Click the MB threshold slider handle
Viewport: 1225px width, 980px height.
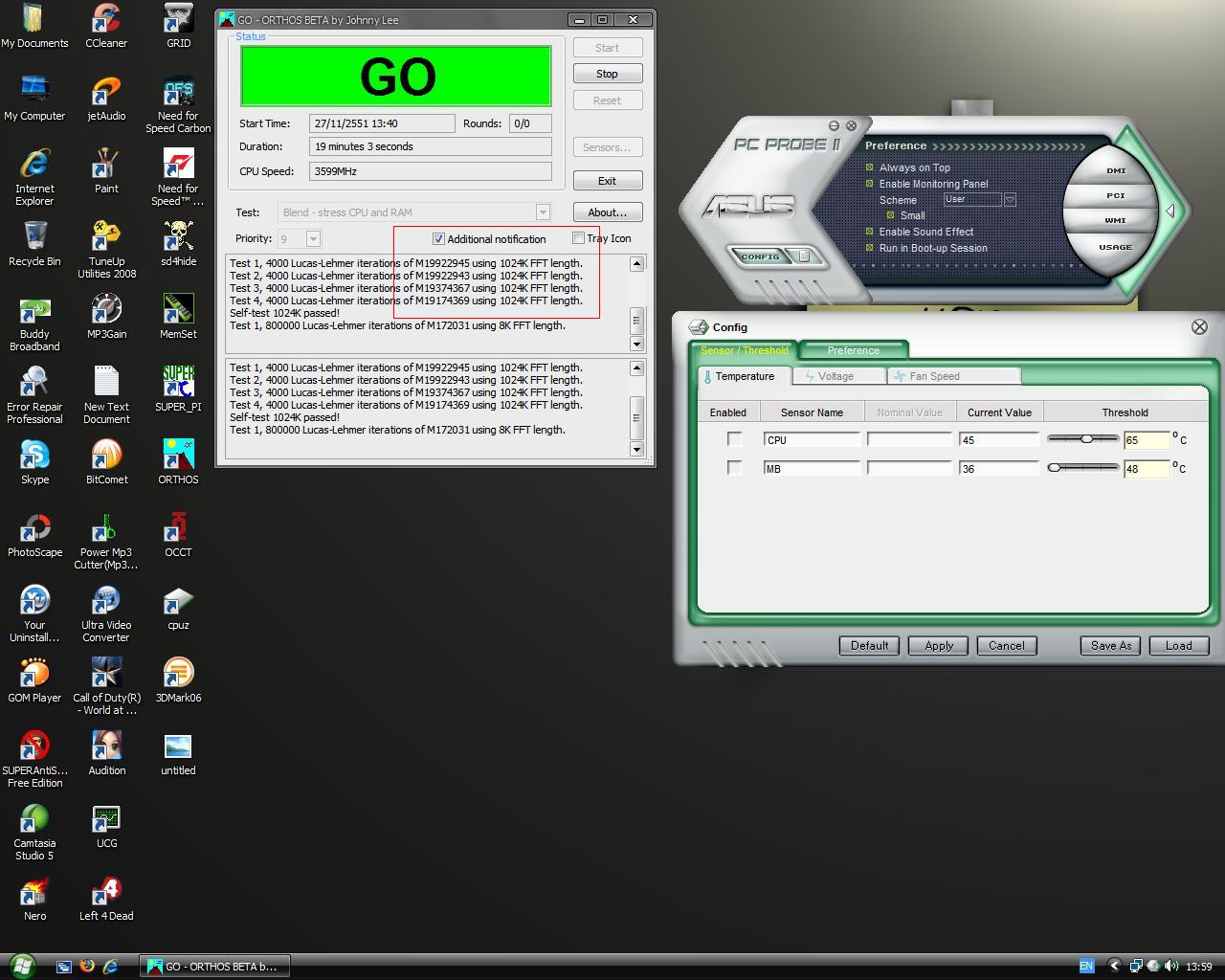[x=1054, y=467]
